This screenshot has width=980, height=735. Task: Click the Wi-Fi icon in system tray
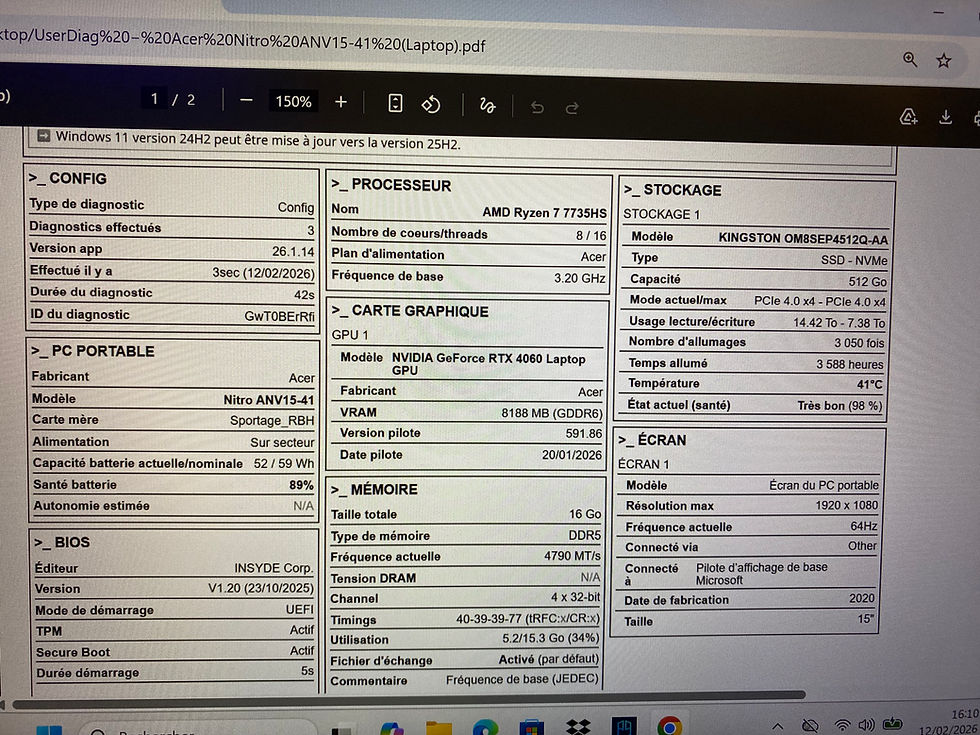click(x=842, y=725)
